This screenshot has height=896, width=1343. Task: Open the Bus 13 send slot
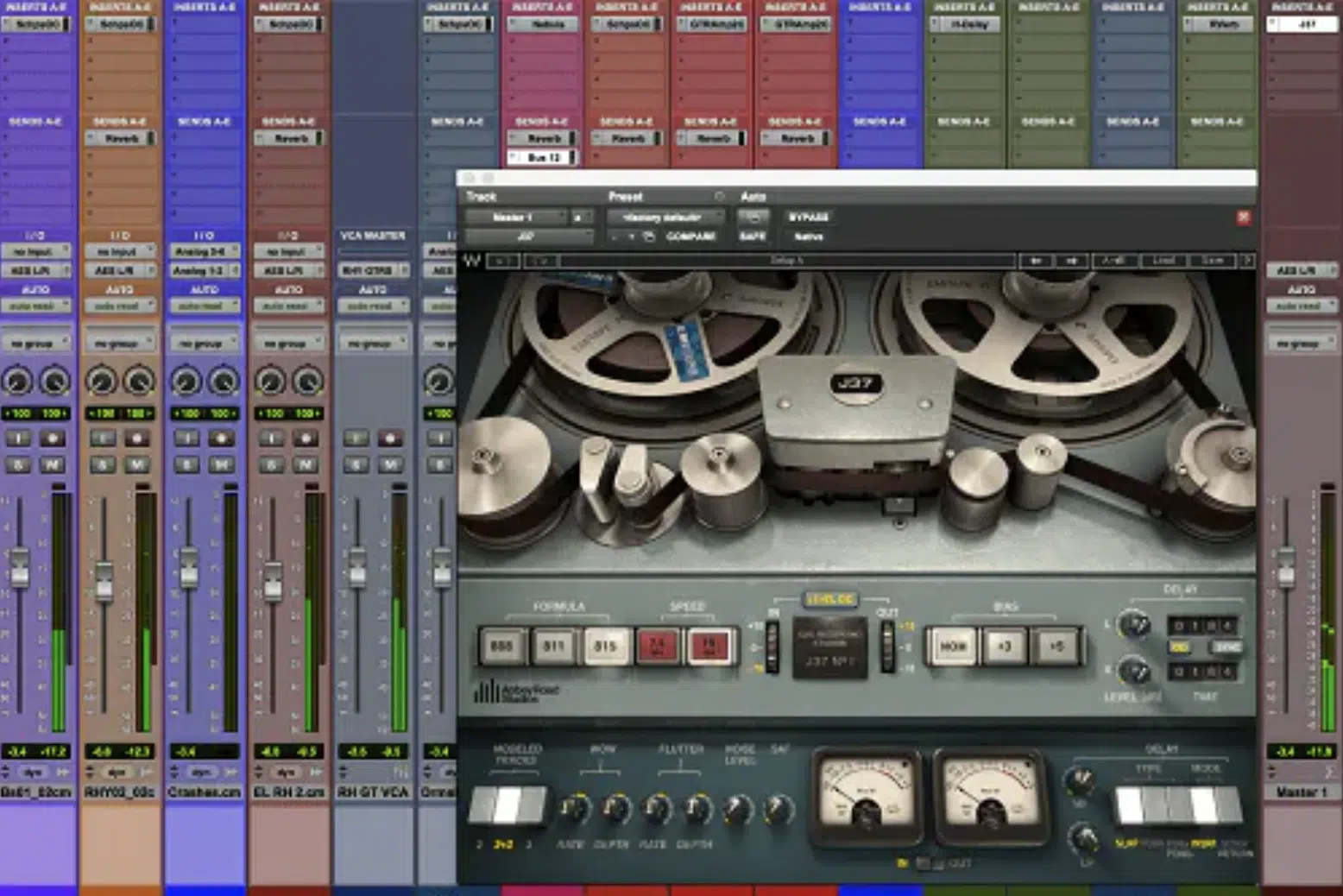tap(543, 158)
